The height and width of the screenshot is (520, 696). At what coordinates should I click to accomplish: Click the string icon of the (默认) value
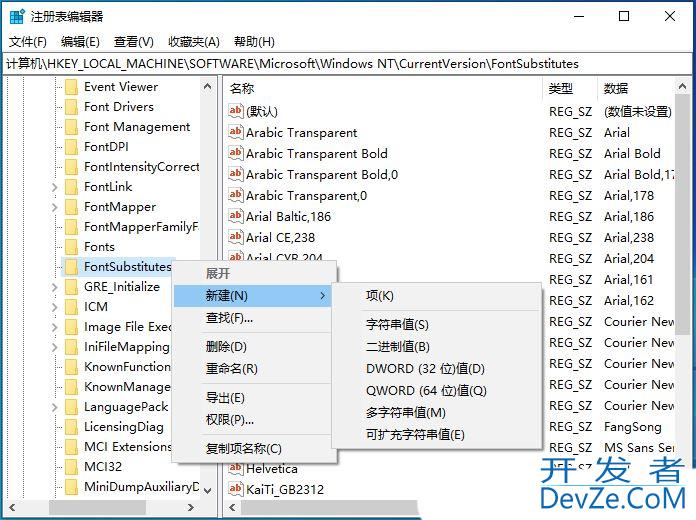(x=236, y=111)
